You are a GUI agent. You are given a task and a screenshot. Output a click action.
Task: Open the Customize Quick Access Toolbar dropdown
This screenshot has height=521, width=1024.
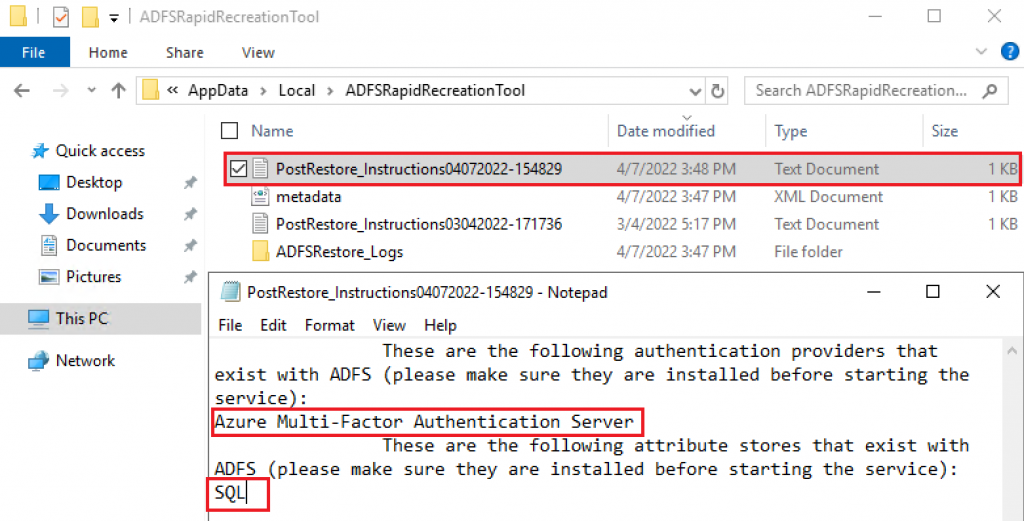114,18
